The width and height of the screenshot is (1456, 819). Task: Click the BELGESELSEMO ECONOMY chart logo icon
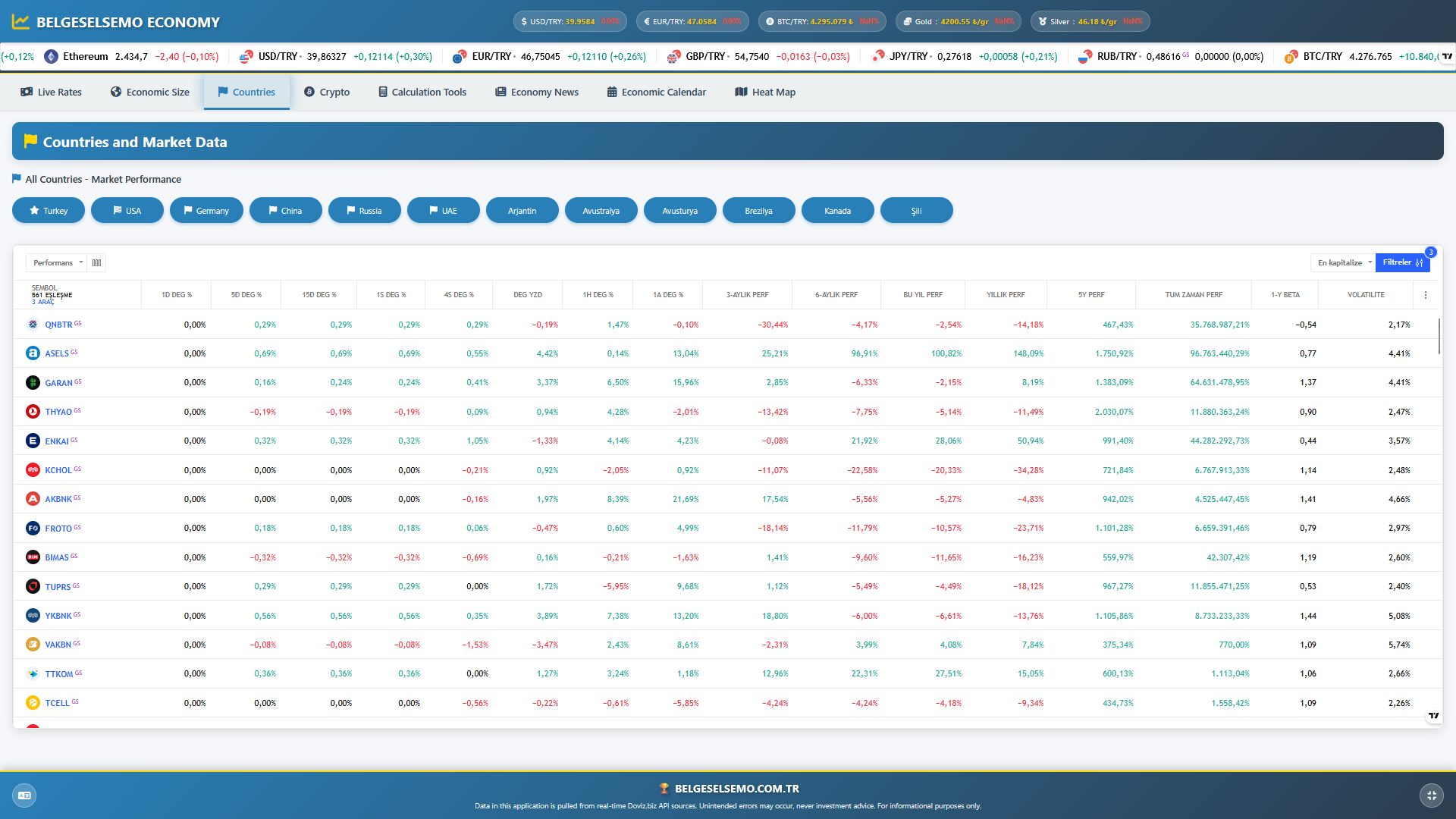click(20, 22)
